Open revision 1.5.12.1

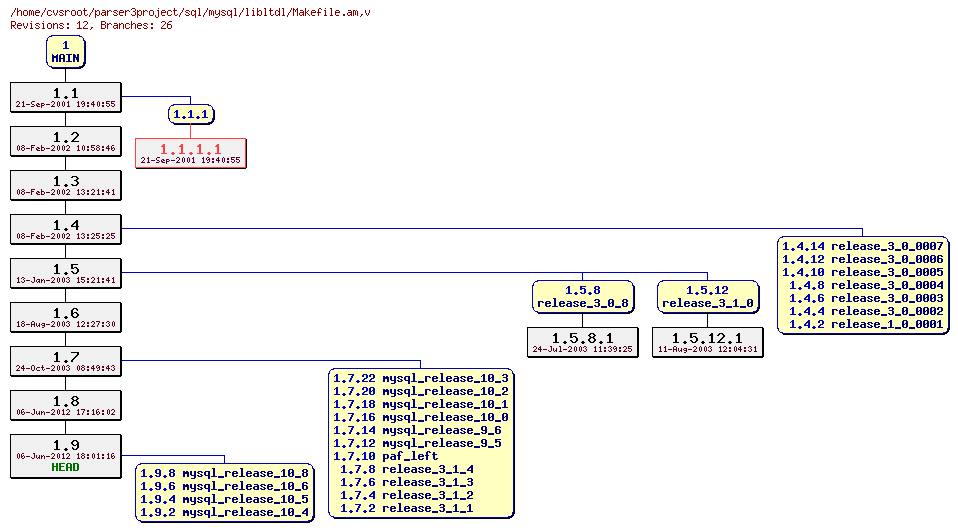(708, 342)
